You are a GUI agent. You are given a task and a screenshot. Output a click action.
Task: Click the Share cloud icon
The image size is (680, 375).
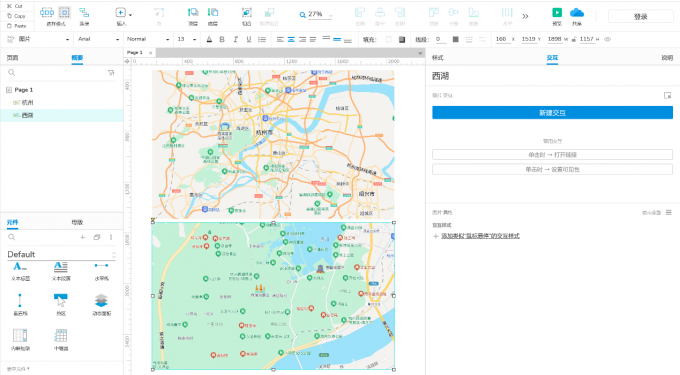[577, 13]
